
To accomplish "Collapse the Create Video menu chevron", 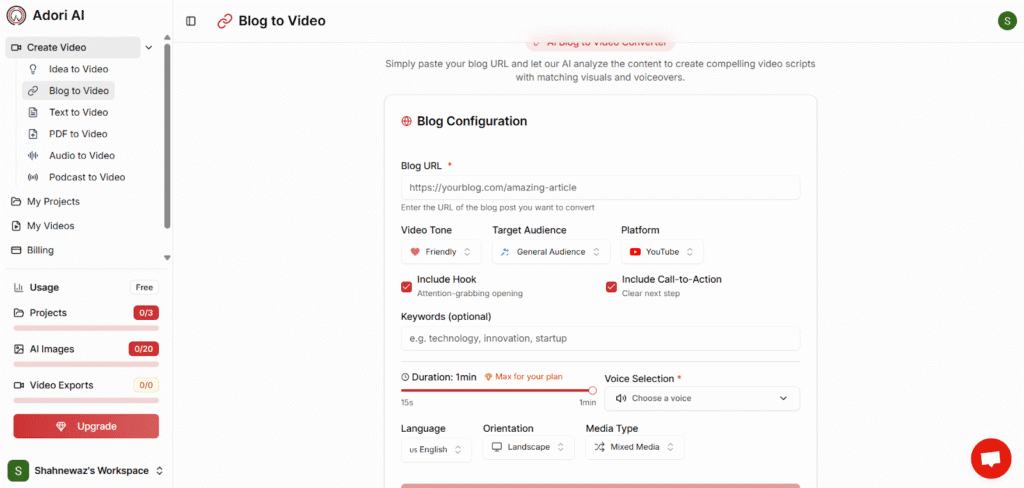I will [x=148, y=48].
